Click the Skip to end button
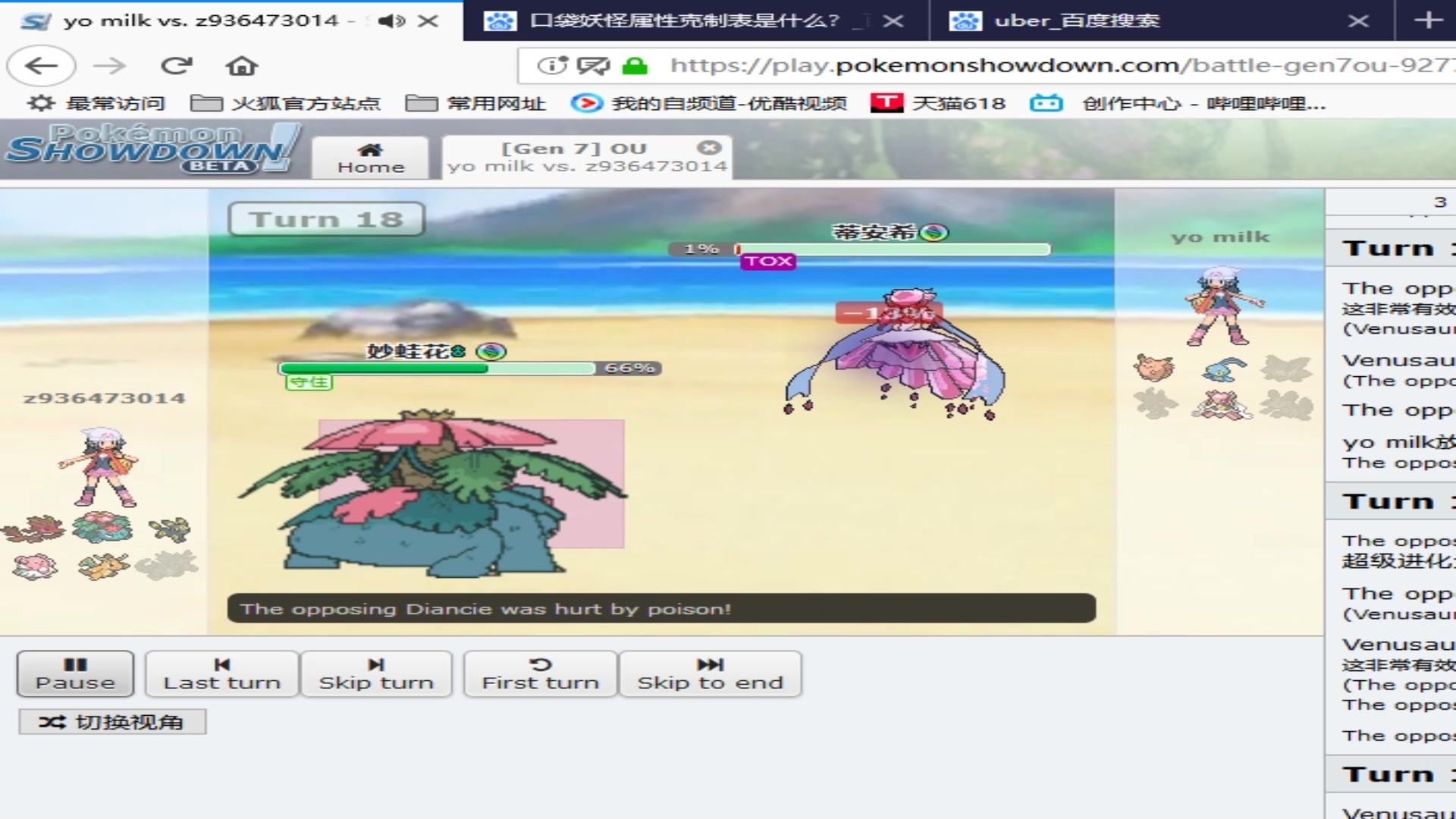The height and width of the screenshot is (819, 1456). pos(710,673)
